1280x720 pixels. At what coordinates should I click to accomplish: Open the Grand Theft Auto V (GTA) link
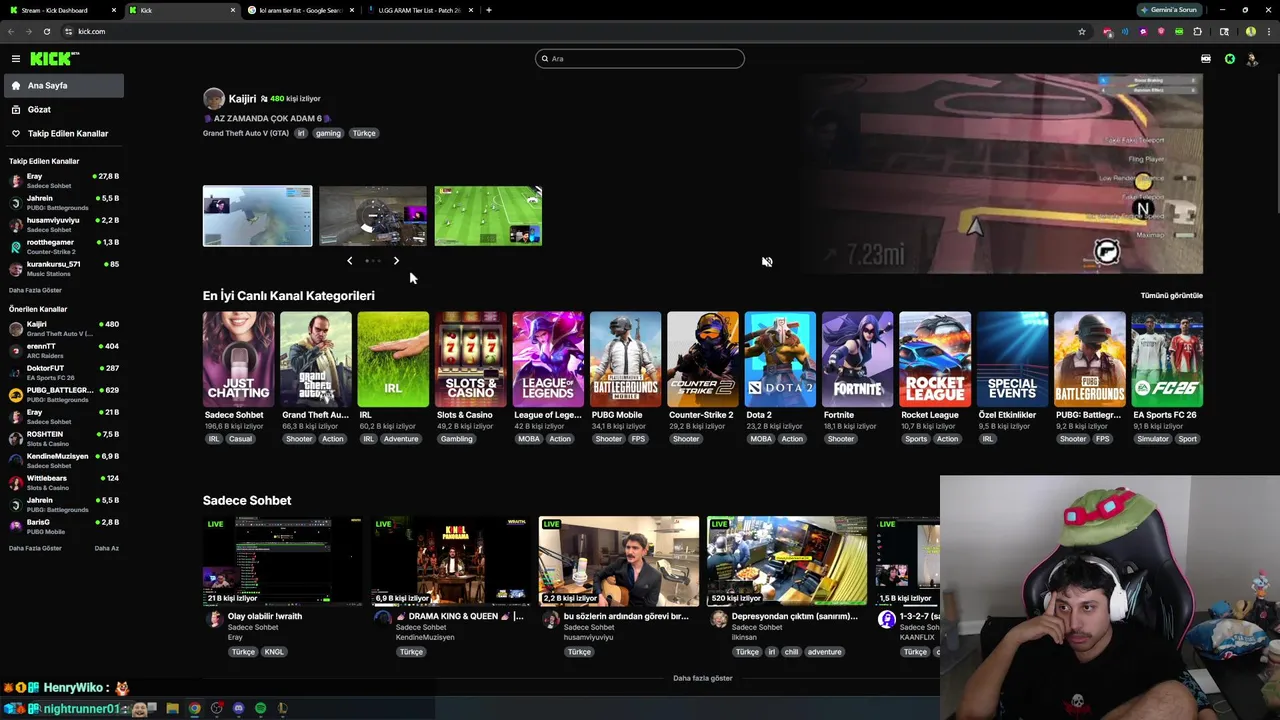[x=246, y=133]
